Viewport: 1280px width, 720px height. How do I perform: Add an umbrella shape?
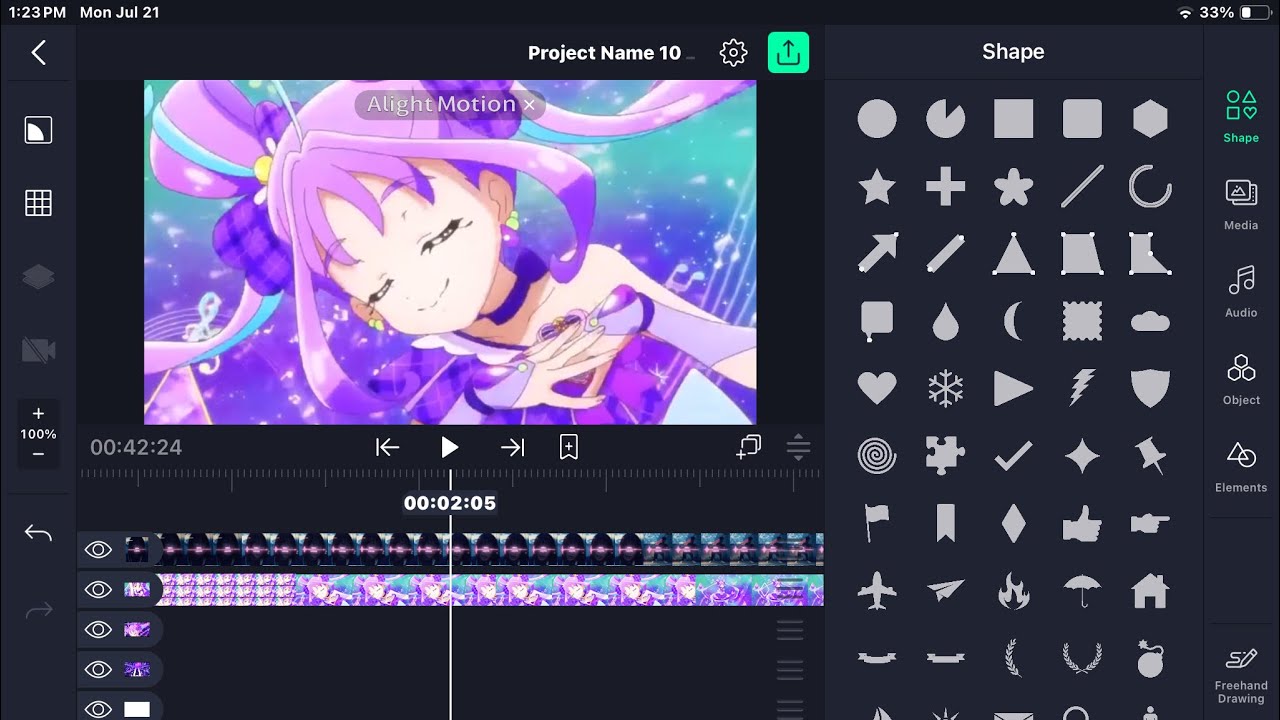click(x=1082, y=591)
